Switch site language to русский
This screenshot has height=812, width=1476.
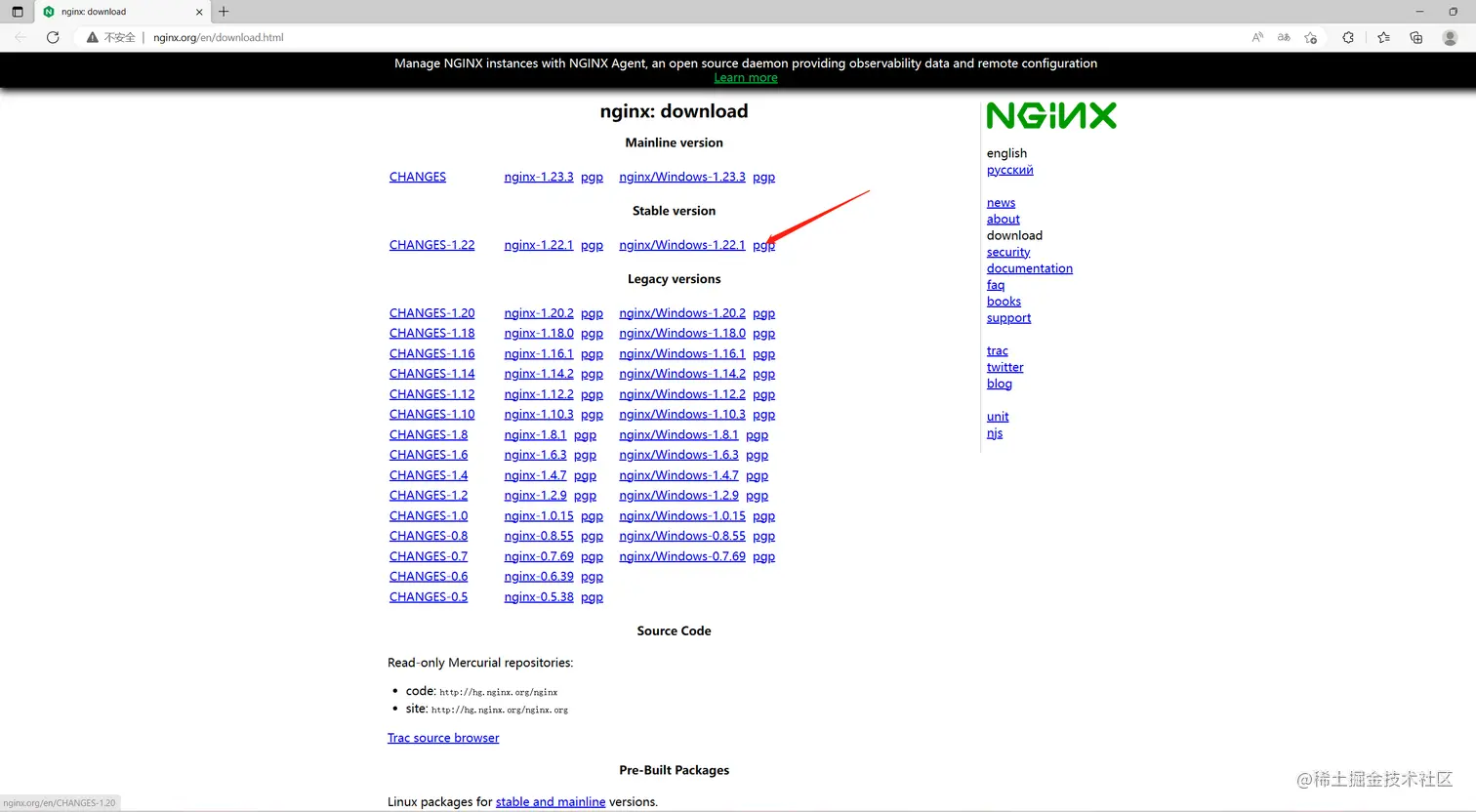tap(1009, 170)
